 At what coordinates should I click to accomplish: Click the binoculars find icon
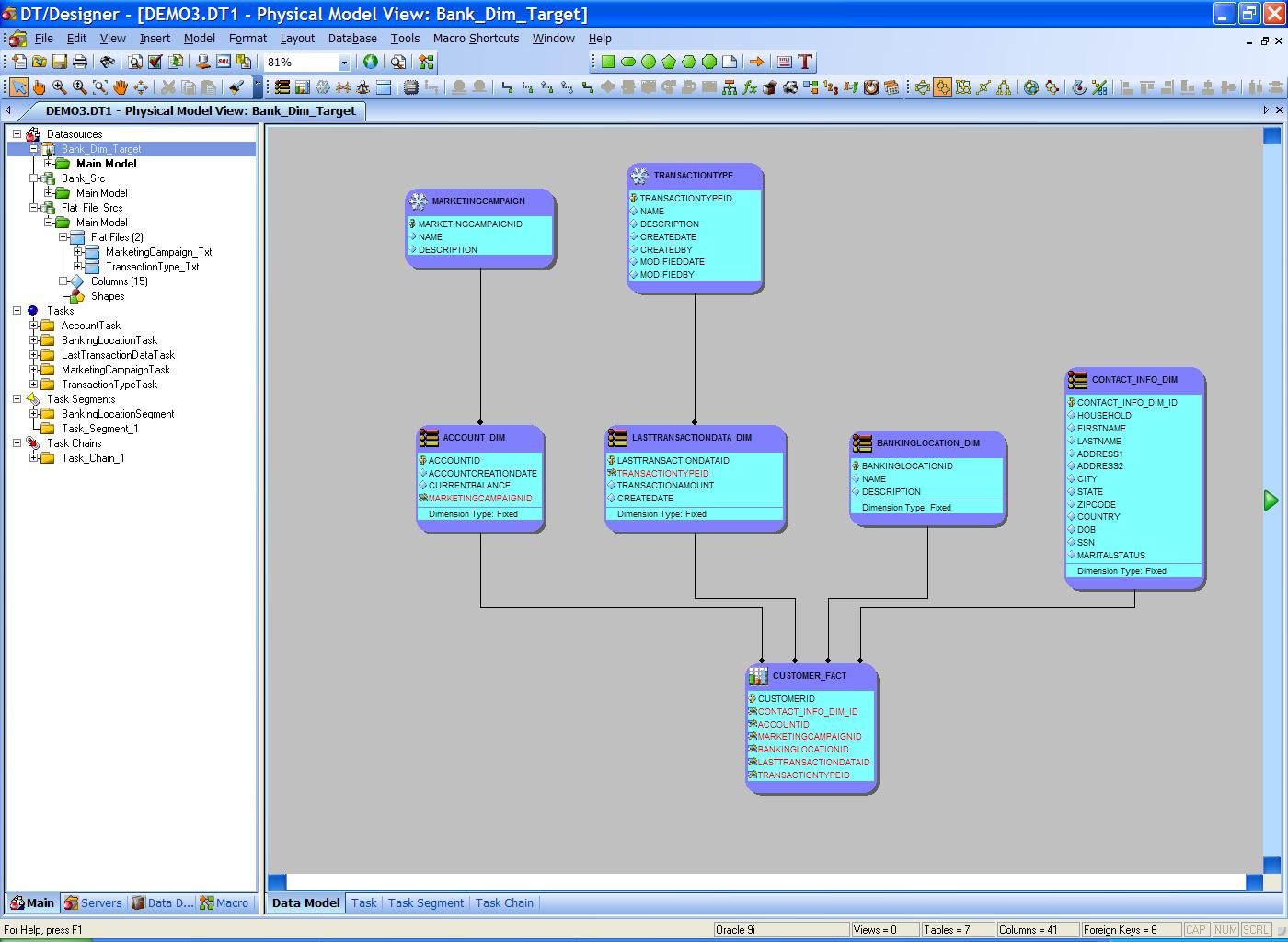107,62
